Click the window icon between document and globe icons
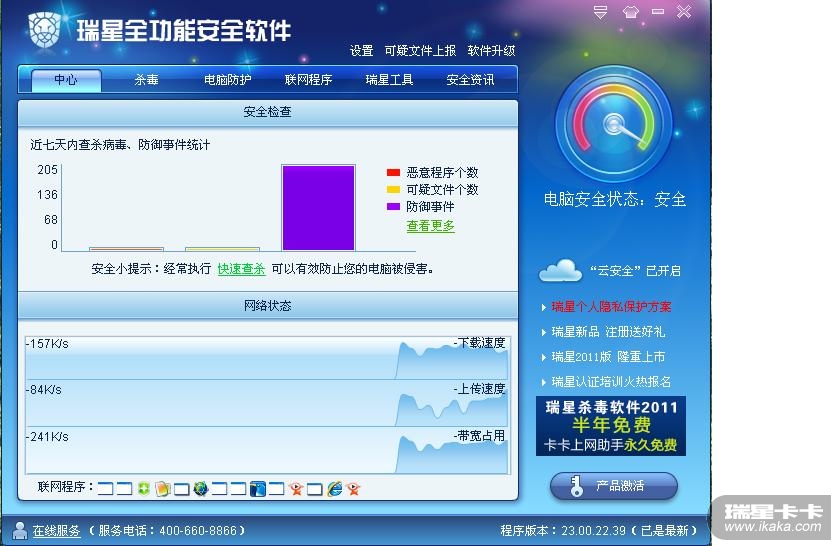 click(x=182, y=489)
